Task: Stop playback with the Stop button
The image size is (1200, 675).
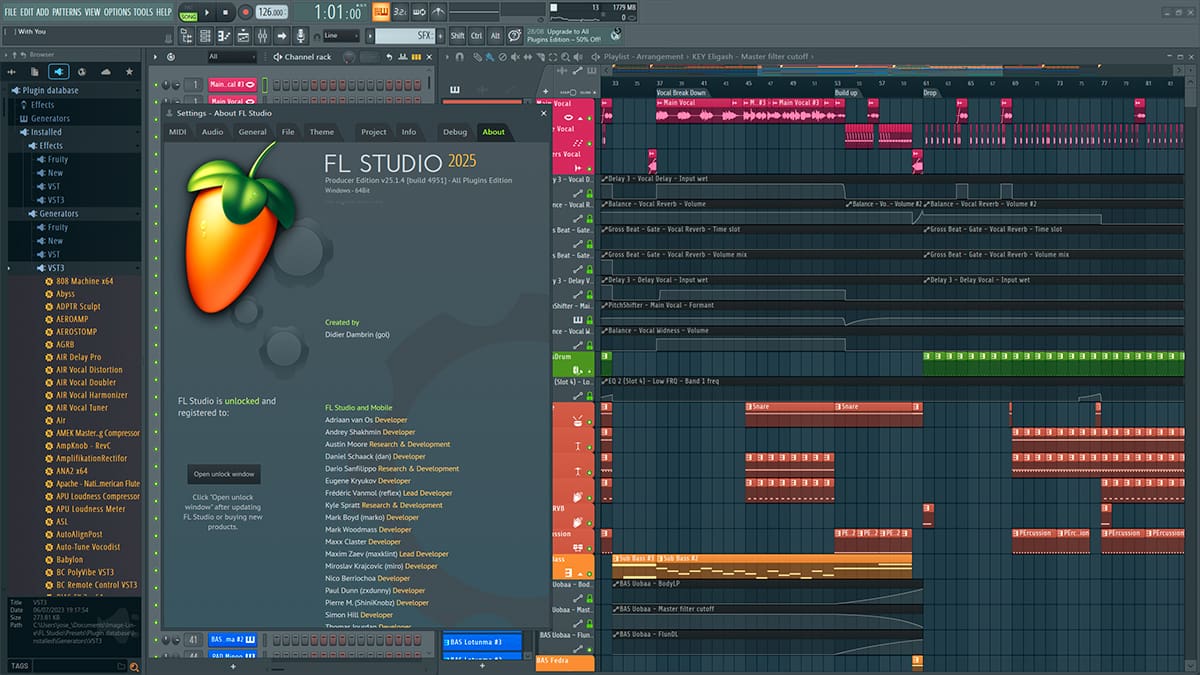Action: pyautogui.click(x=227, y=12)
